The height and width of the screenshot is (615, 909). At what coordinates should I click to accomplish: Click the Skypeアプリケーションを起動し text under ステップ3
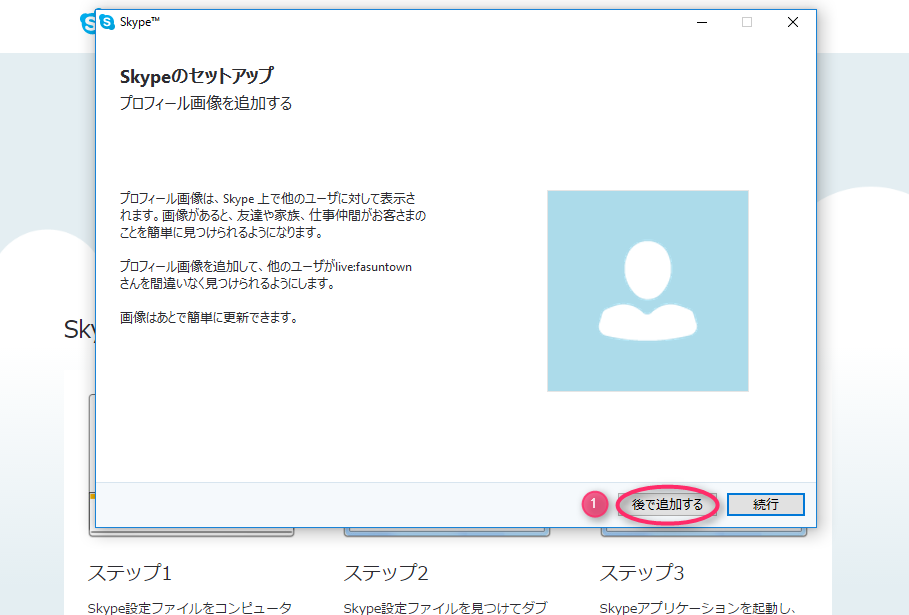coord(698,607)
